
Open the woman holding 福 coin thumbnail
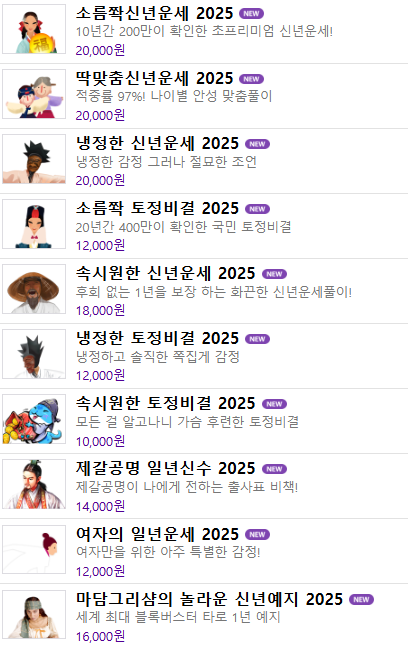(34, 29)
